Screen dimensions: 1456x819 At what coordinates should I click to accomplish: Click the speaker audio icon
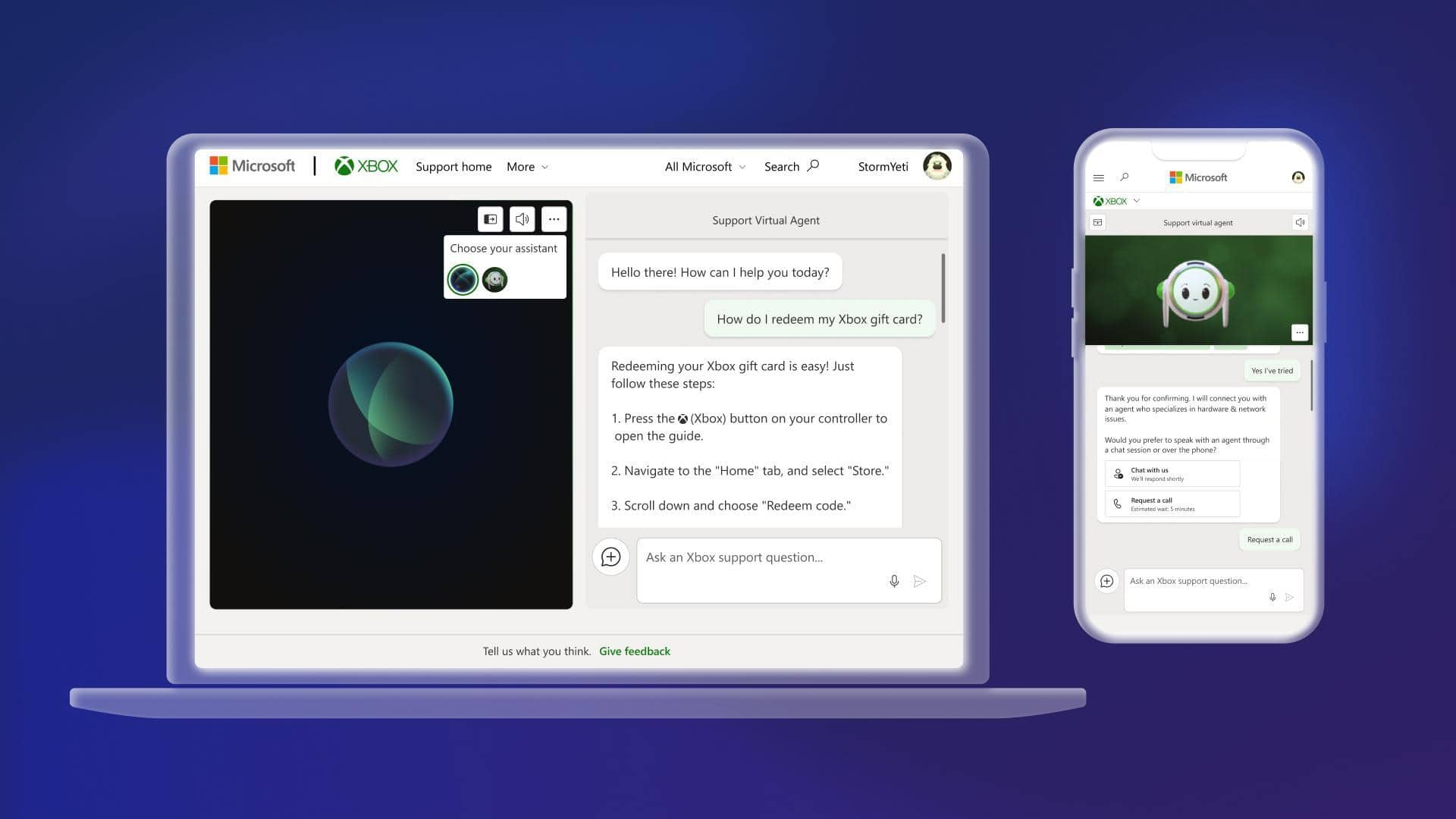(522, 219)
